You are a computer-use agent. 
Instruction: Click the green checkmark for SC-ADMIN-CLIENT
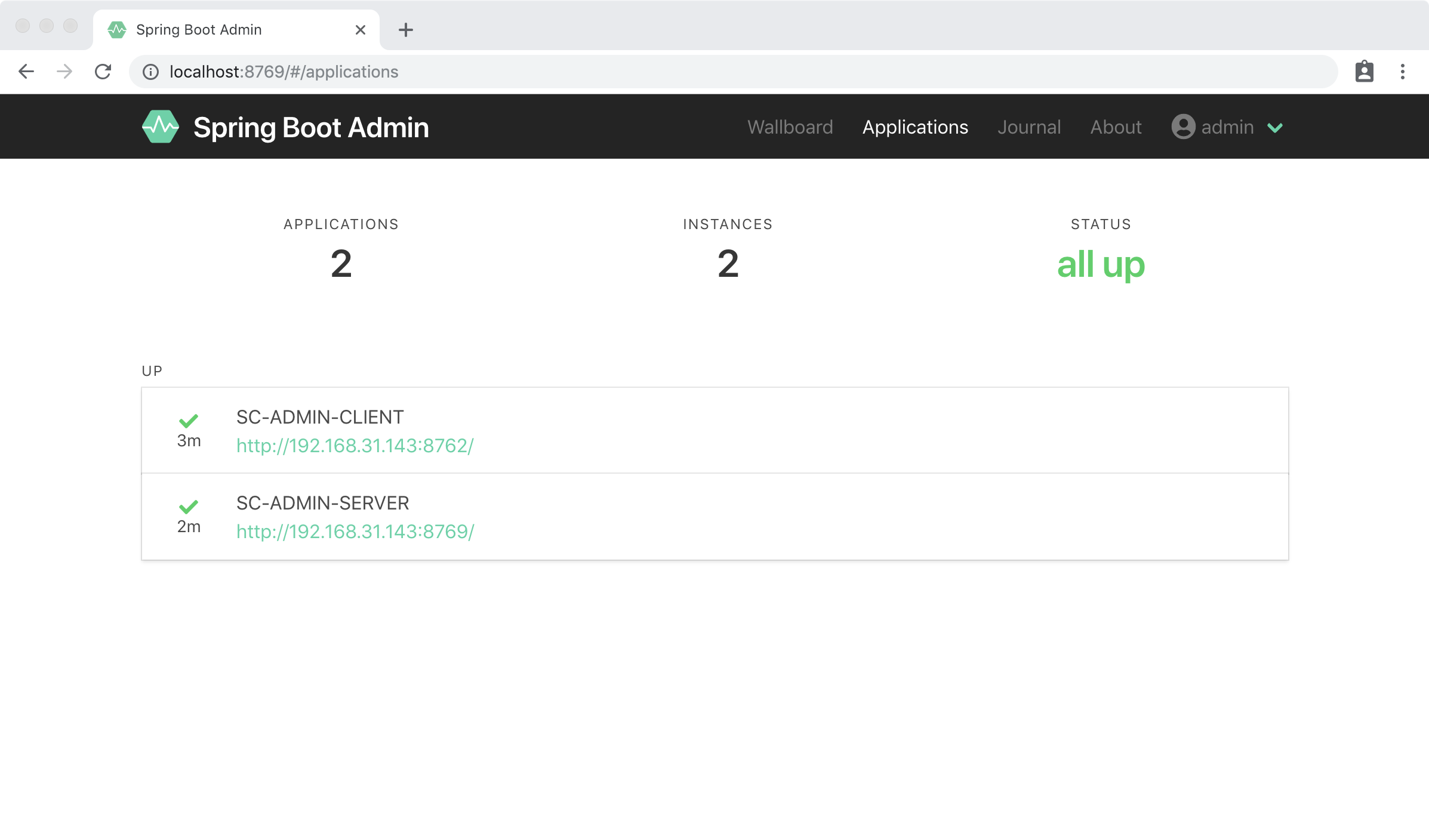coord(189,421)
